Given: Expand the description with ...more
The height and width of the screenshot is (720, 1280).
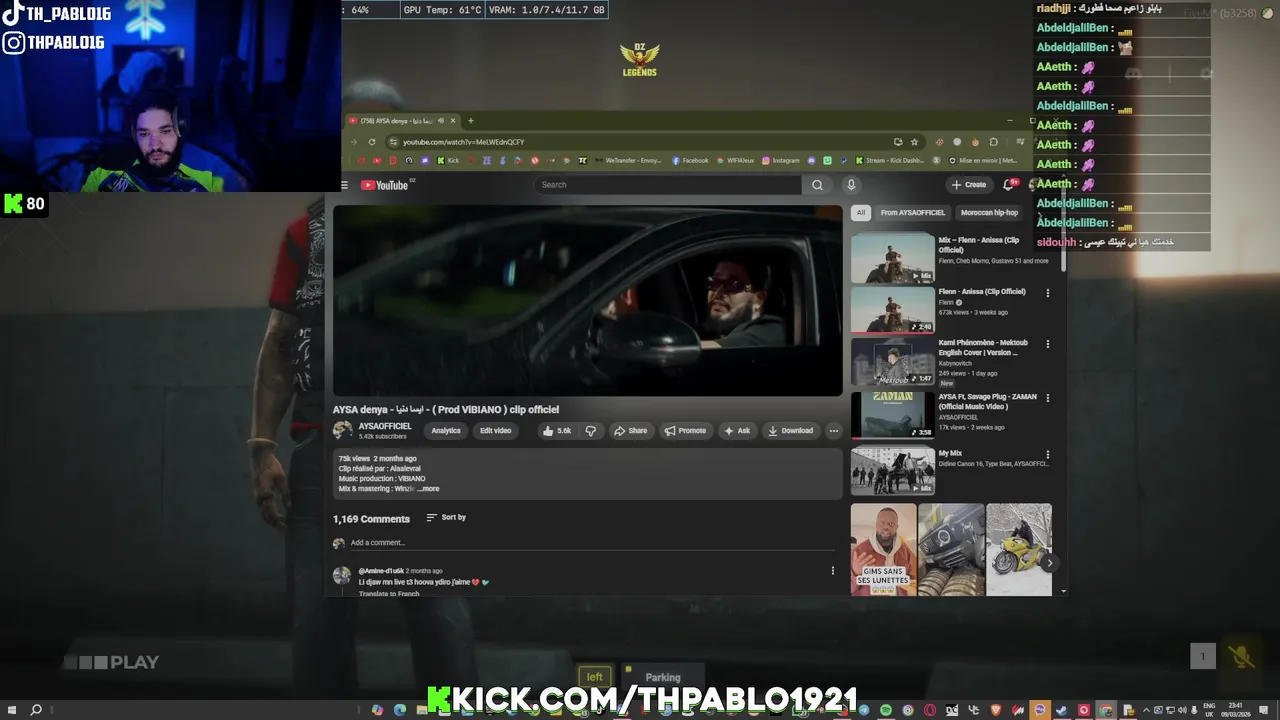Looking at the screenshot, I should point(429,489).
